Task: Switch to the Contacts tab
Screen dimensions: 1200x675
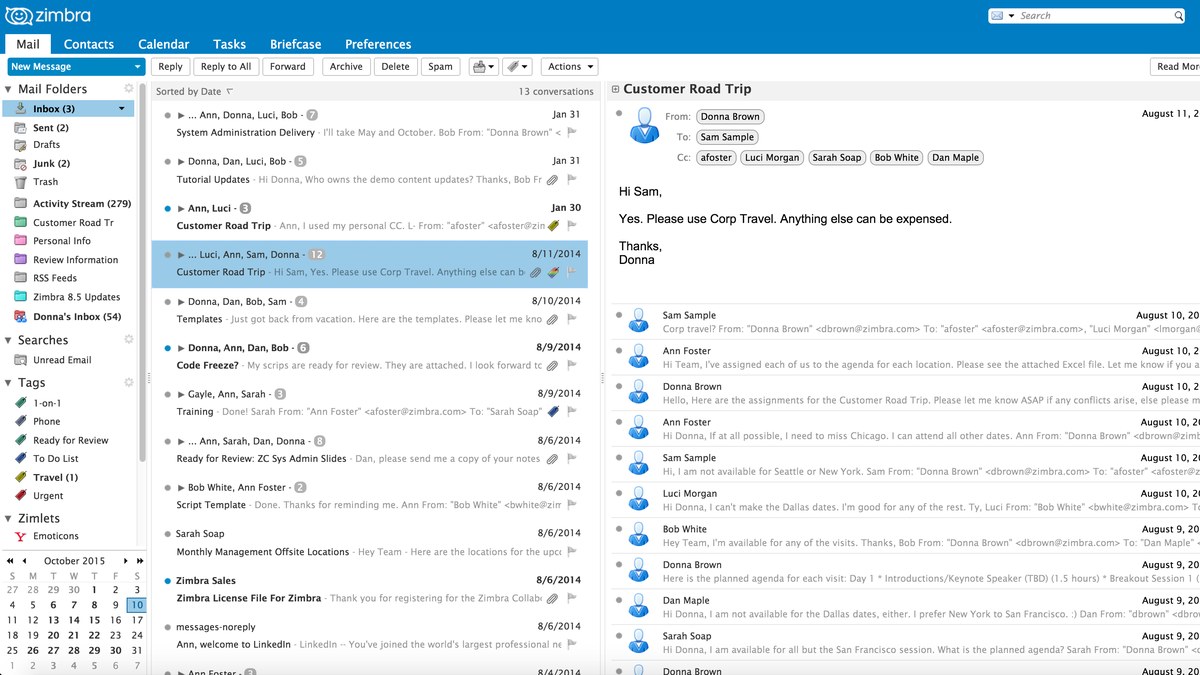Action: click(89, 44)
